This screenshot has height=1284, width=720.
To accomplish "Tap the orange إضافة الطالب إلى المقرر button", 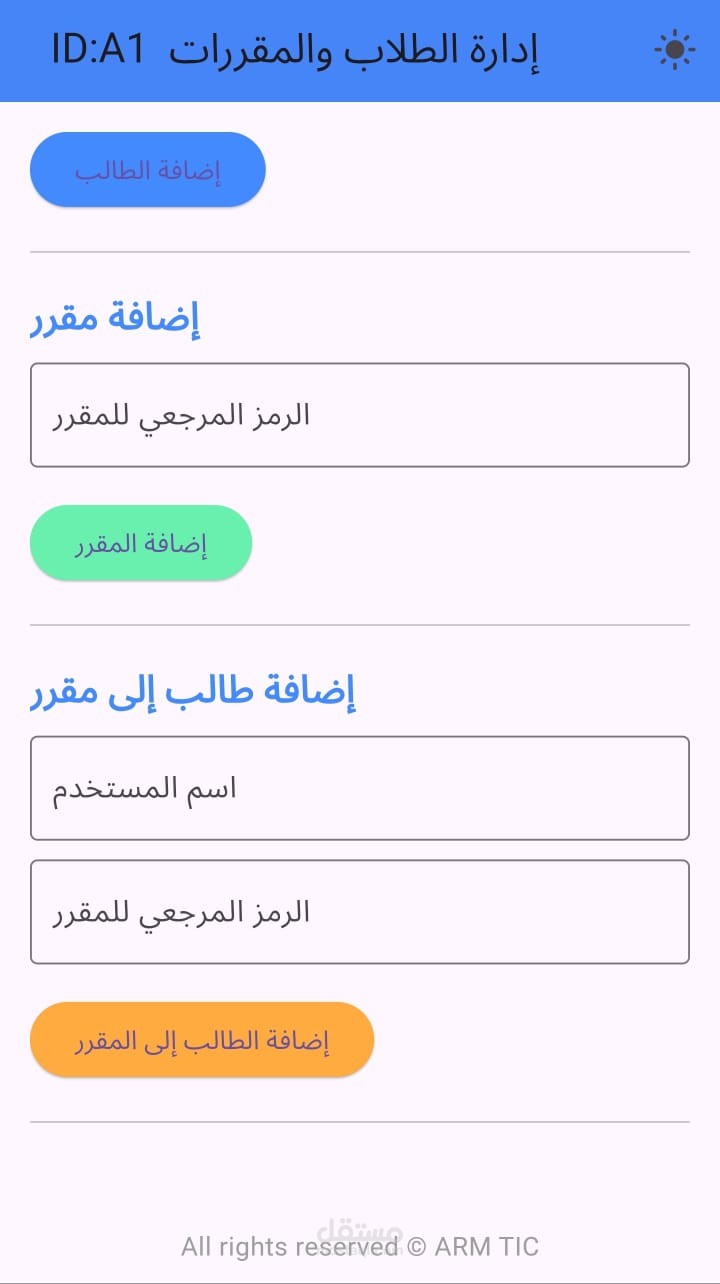I will [202, 1040].
